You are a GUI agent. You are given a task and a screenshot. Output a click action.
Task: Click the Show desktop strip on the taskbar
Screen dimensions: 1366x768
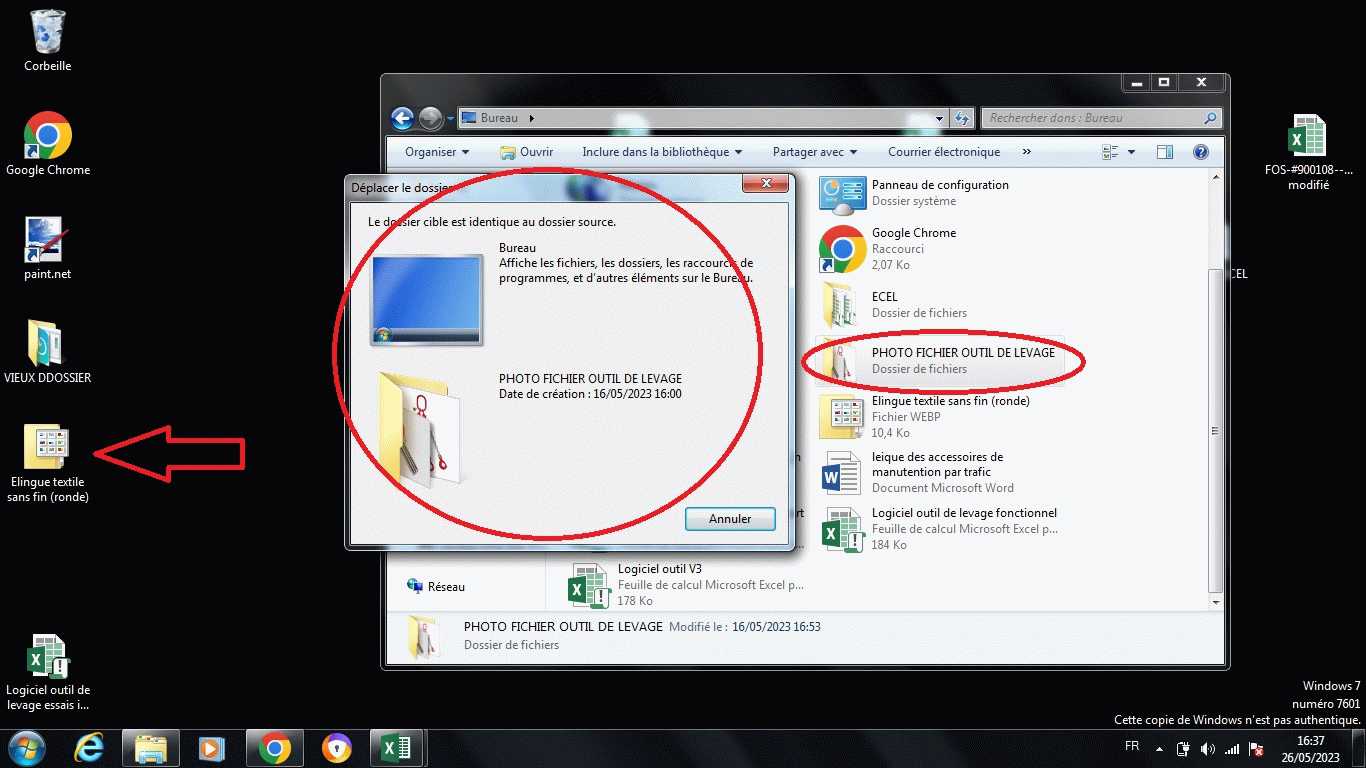click(x=1359, y=748)
